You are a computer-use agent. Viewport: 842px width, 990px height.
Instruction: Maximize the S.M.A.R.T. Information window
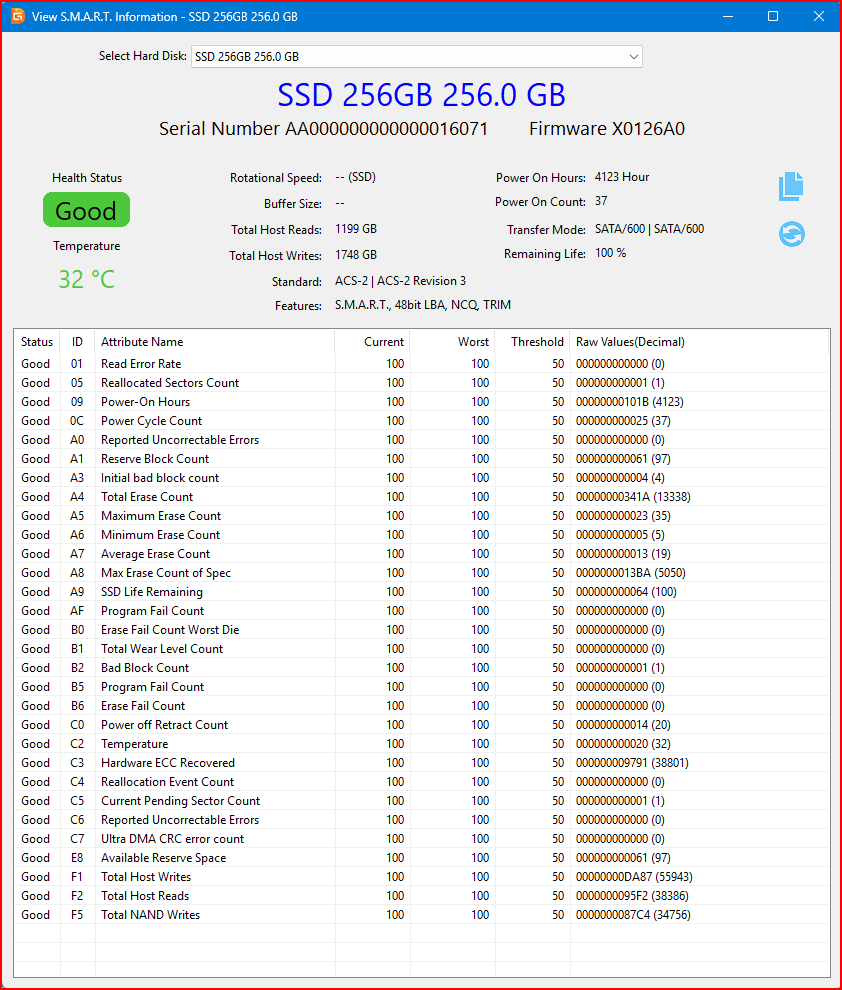pos(773,16)
